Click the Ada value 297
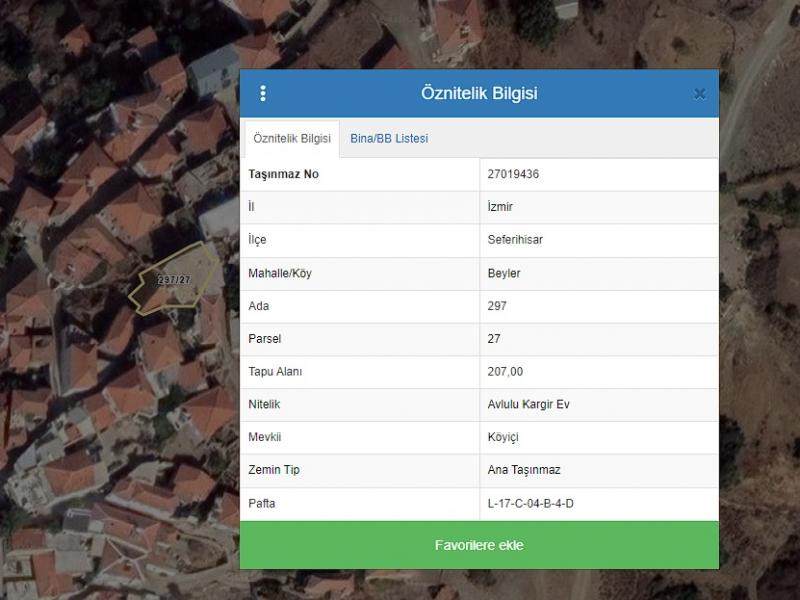 [x=497, y=306]
